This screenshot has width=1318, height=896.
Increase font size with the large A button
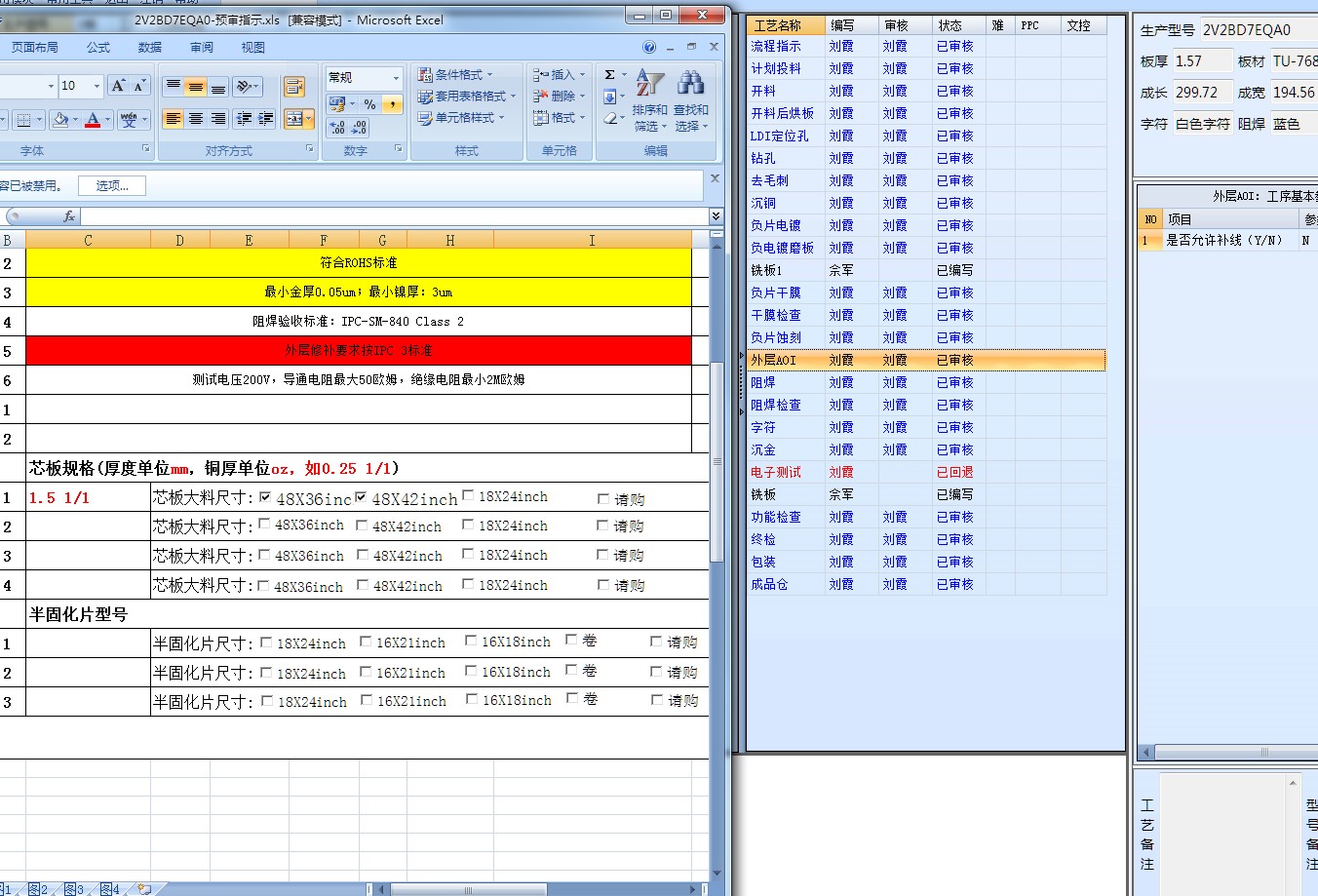[x=118, y=86]
